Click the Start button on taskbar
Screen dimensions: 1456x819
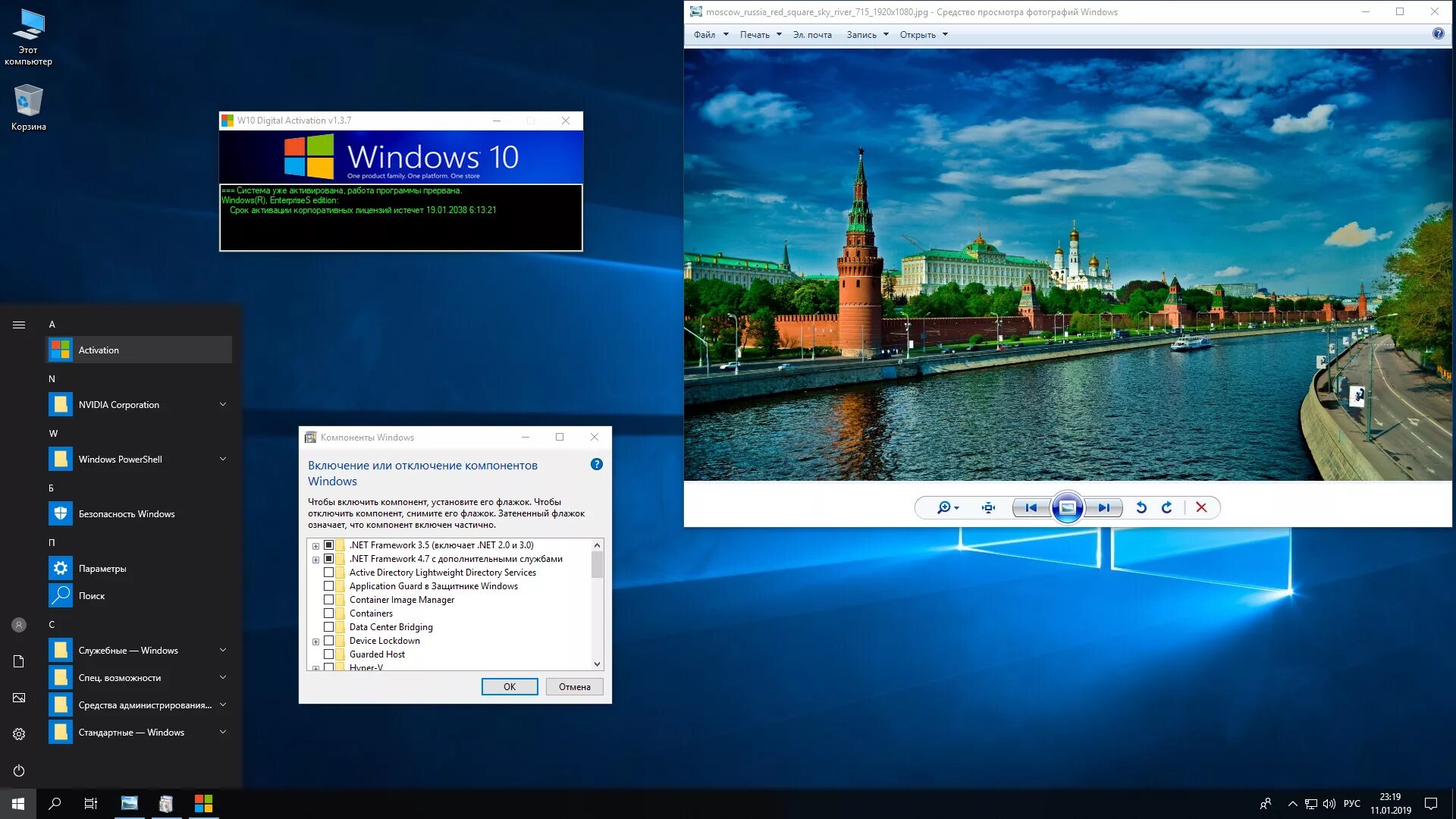pyautogui.click(x=18, y=804)
